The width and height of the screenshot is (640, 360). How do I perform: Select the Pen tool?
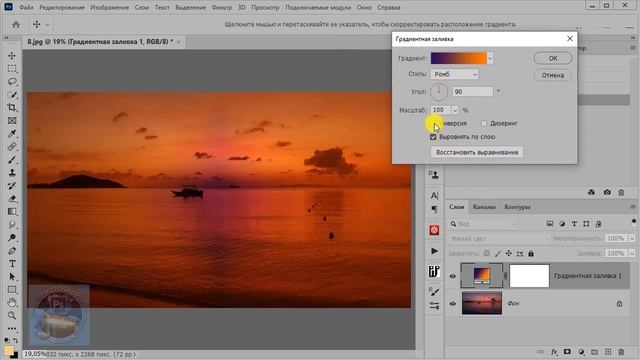12,251
